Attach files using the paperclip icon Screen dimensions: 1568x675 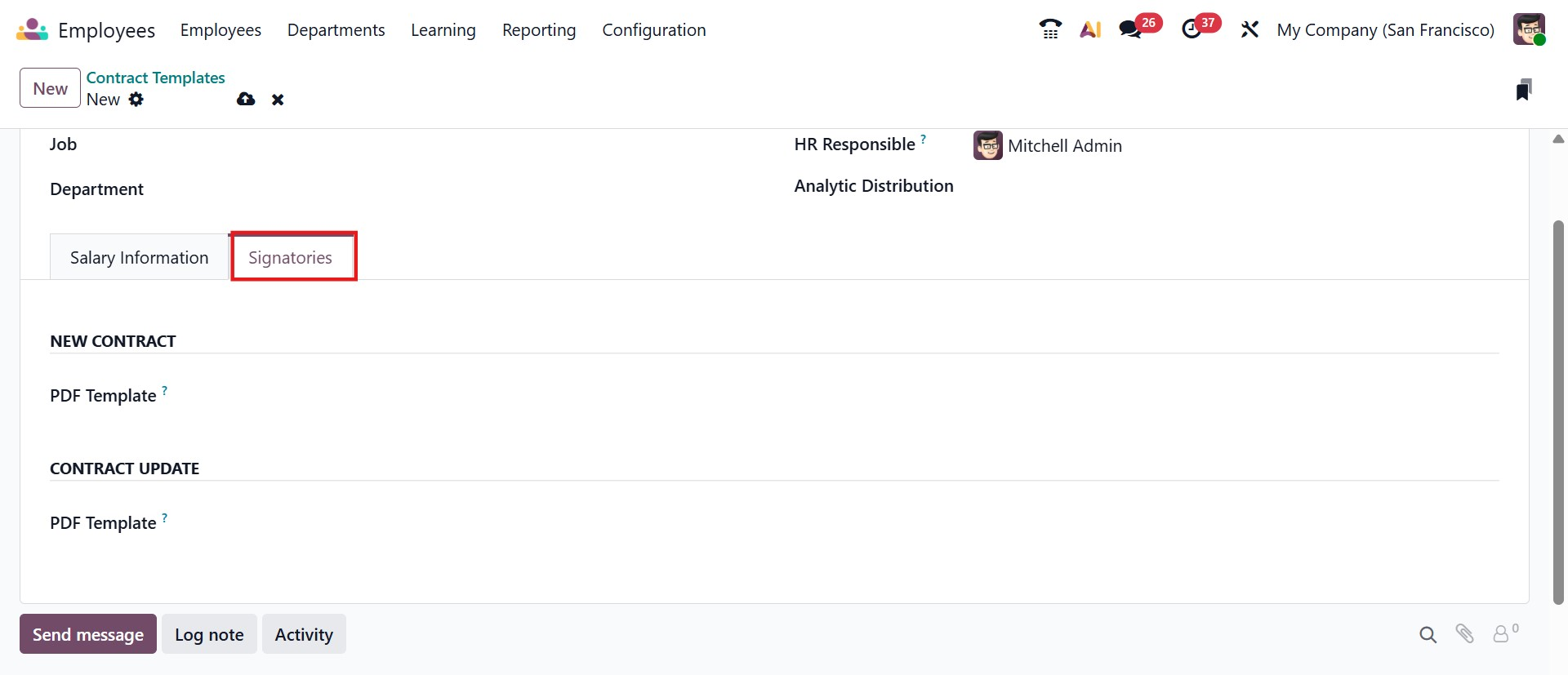pyautogui.click(x=1464, y=634)
